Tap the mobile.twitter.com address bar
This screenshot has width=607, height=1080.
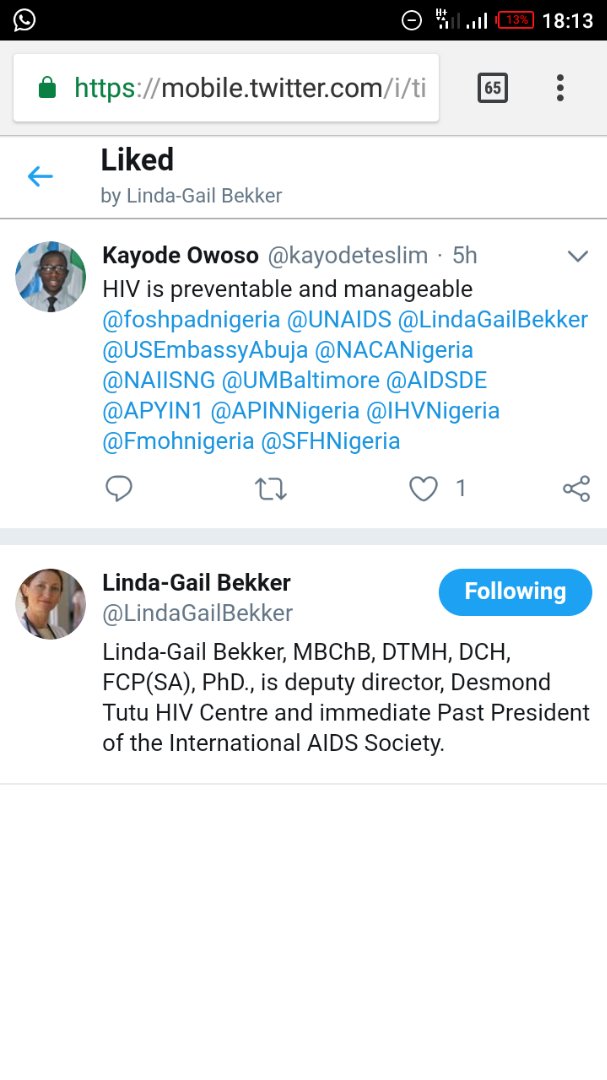click(x=250, y=89)
